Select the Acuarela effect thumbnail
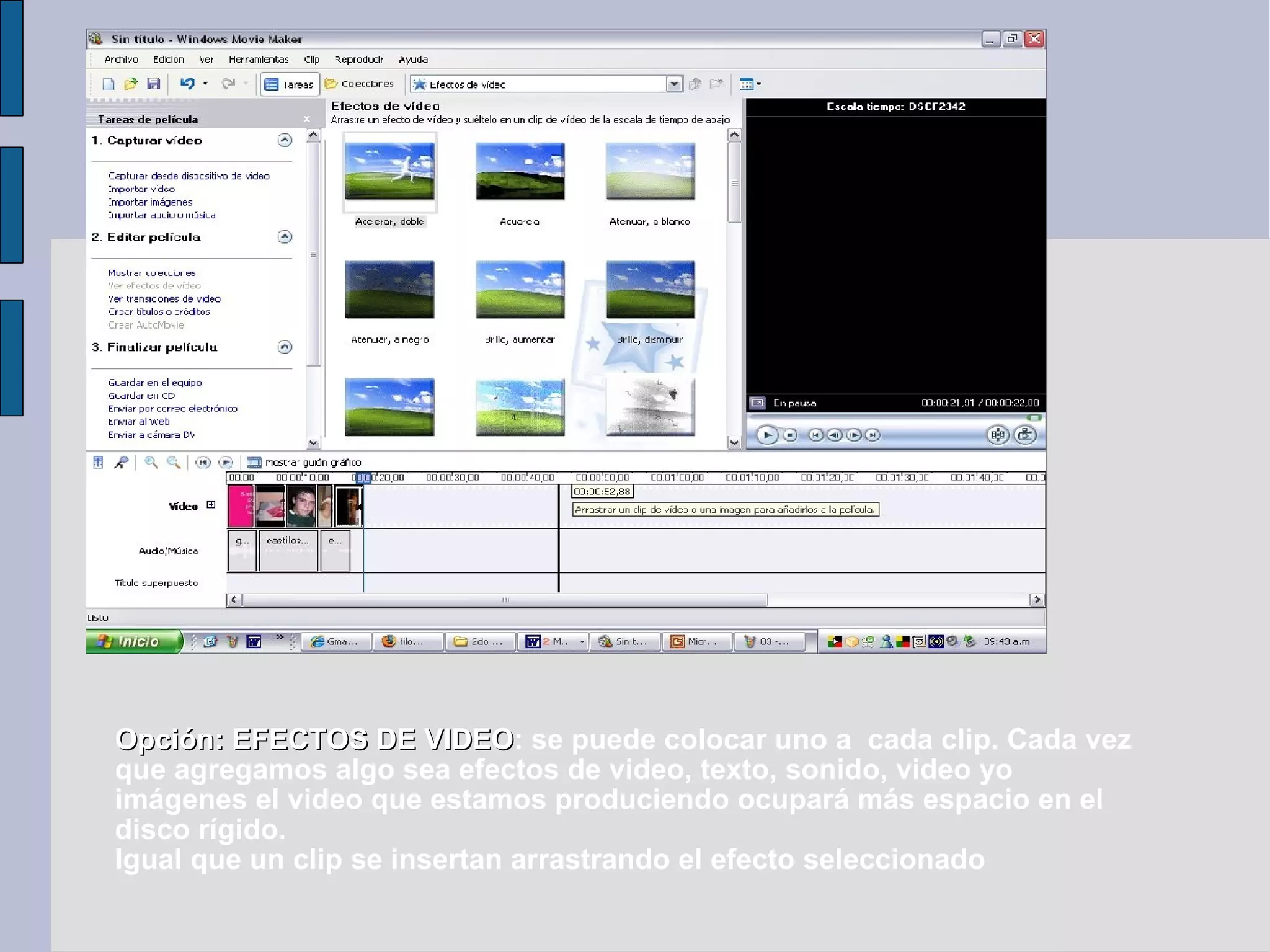Screen dimensions: 1270x952 point(520,171)
